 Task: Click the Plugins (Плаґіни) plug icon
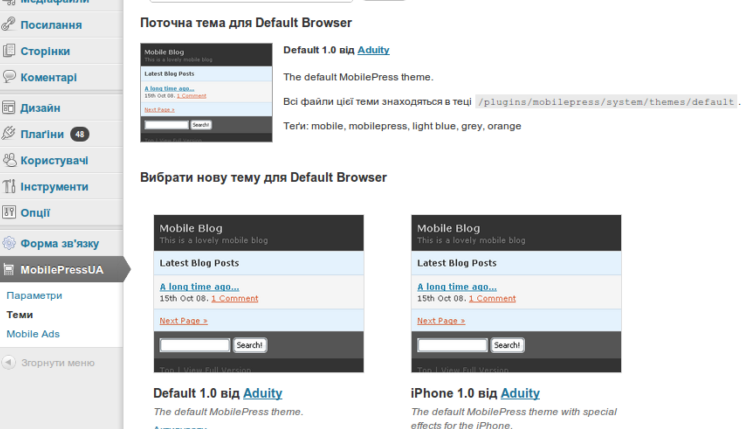(9, 134)
